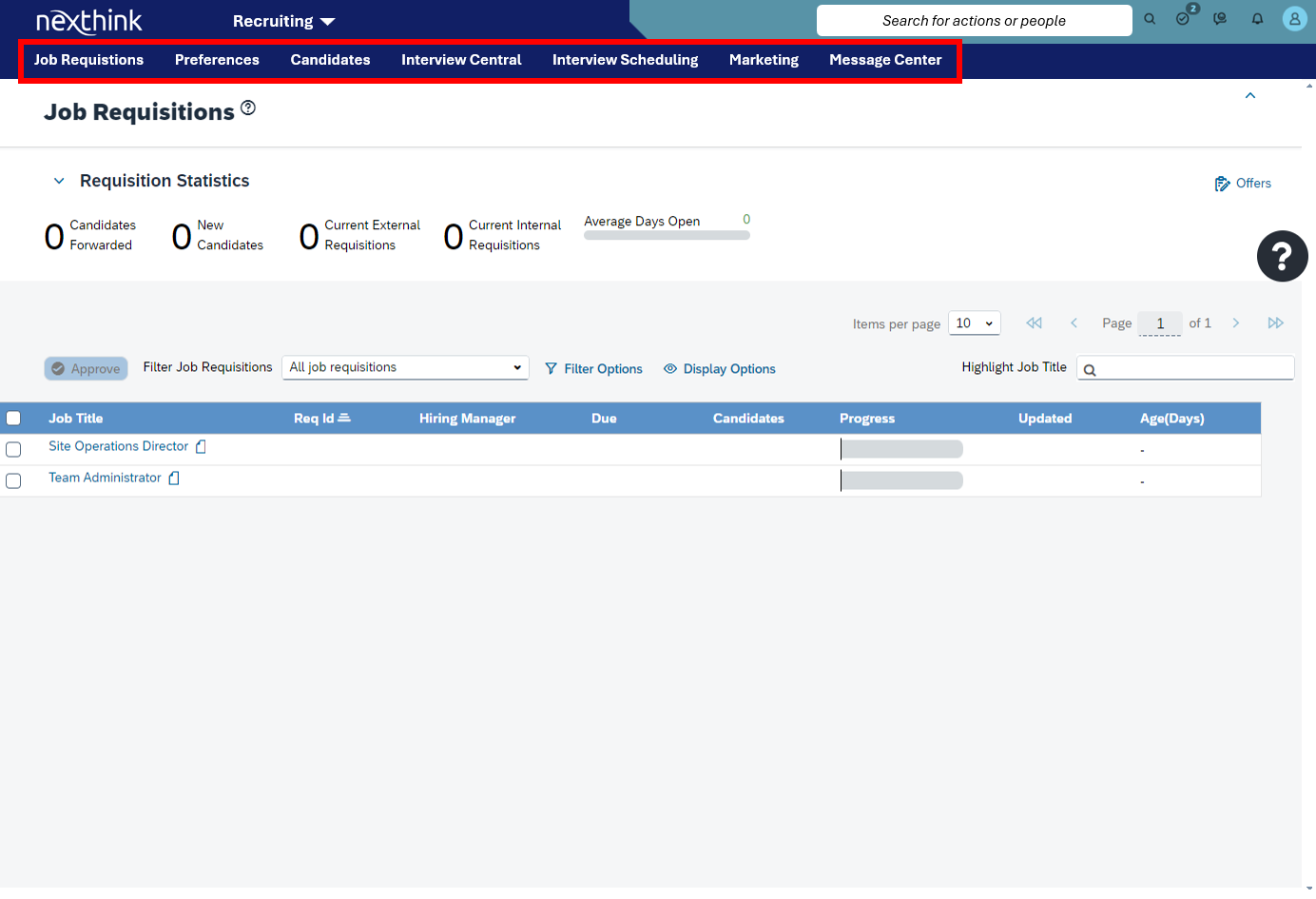Check the Site Operations Director row checkbox
Screen dimensions: 1316x899
(13, 449)
